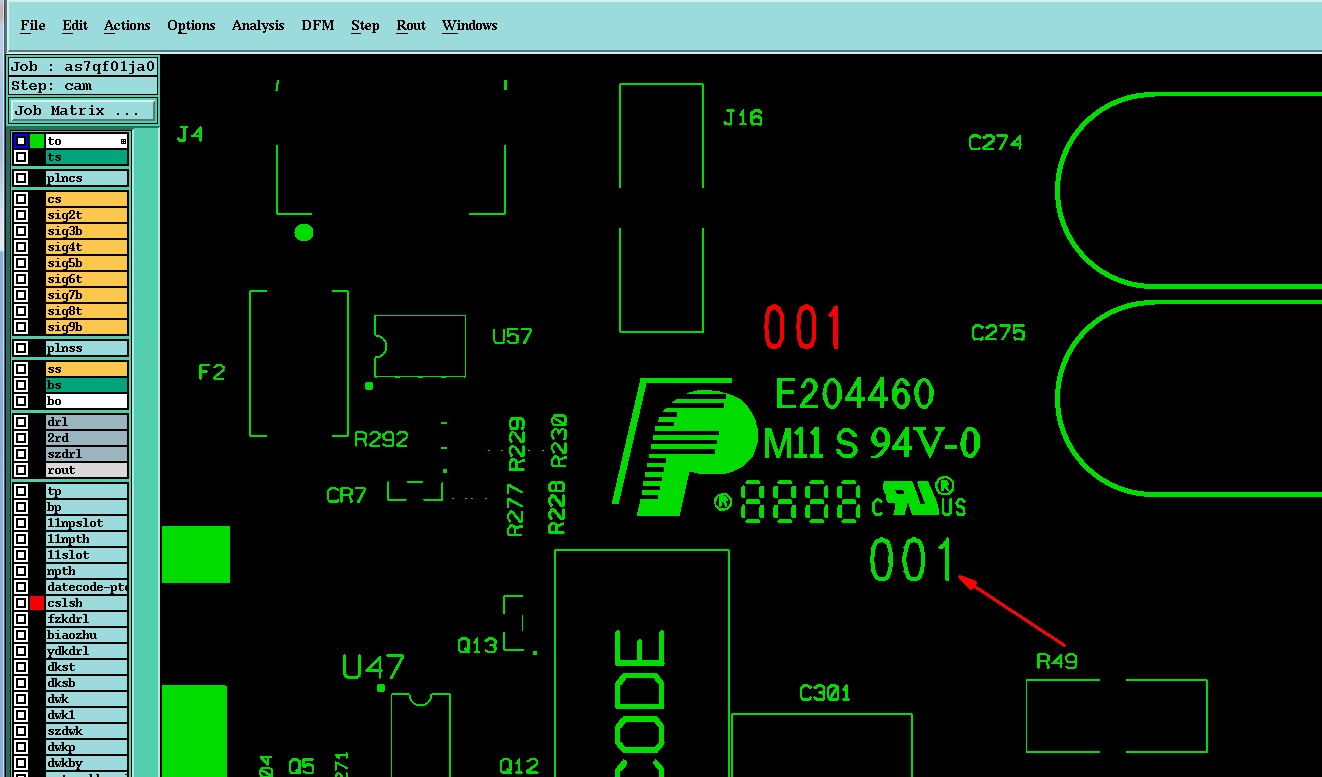Select the npth layer name

87,571
